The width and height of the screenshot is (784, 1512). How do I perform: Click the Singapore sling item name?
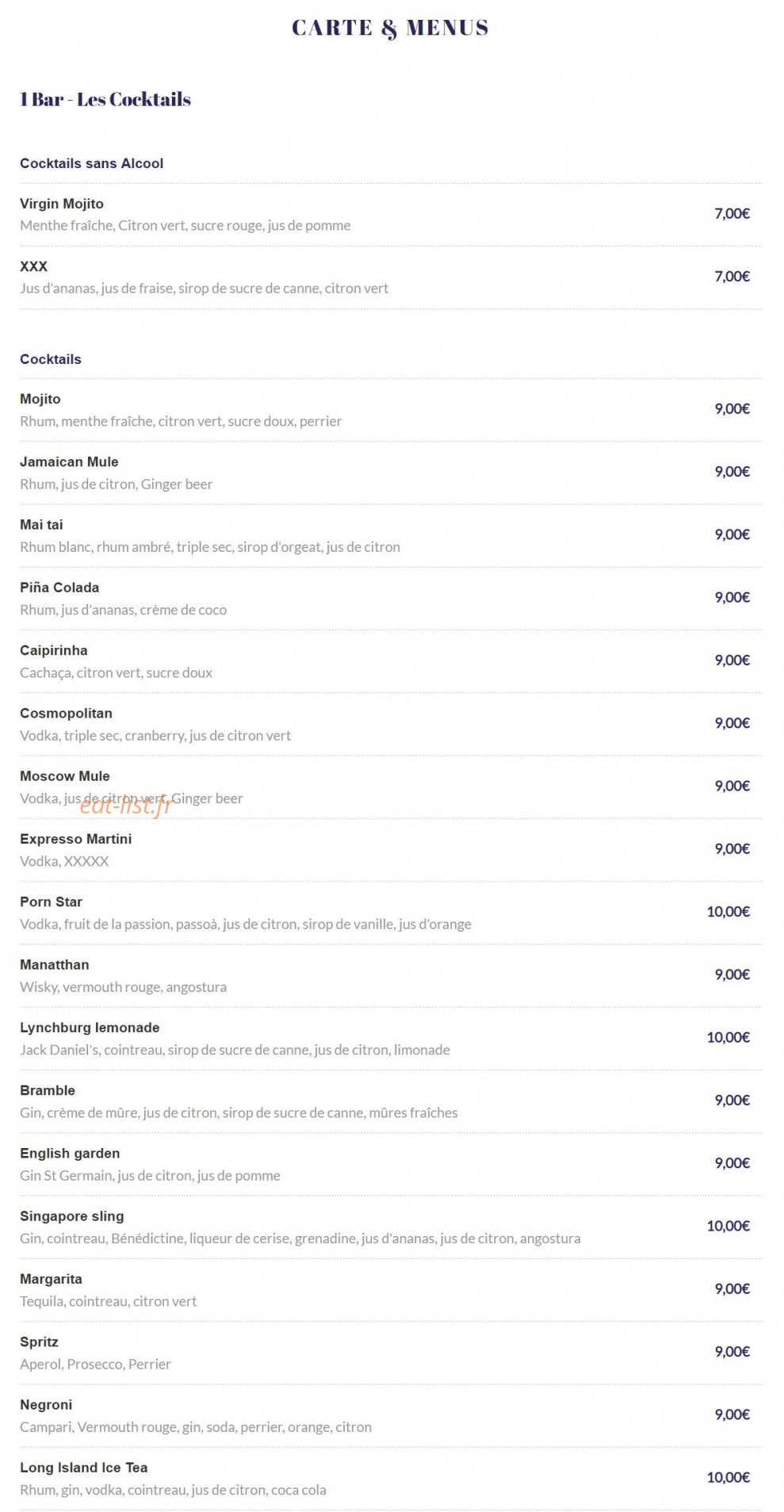[72, 1216]
